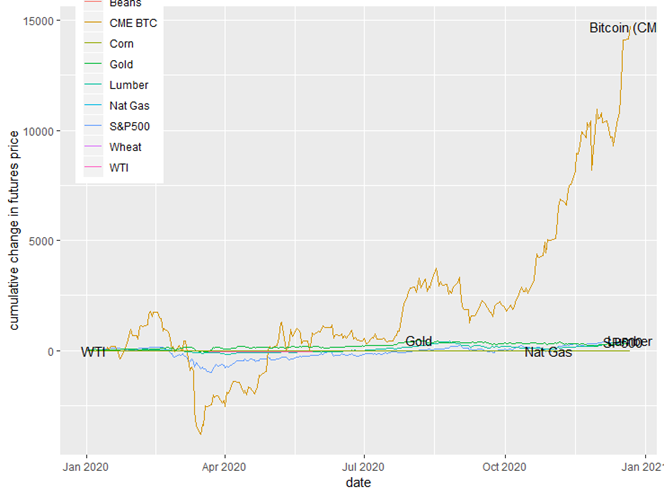Click the Apr 2020 x-axis tick label
664x496 pixels.
tap(224, 465)
